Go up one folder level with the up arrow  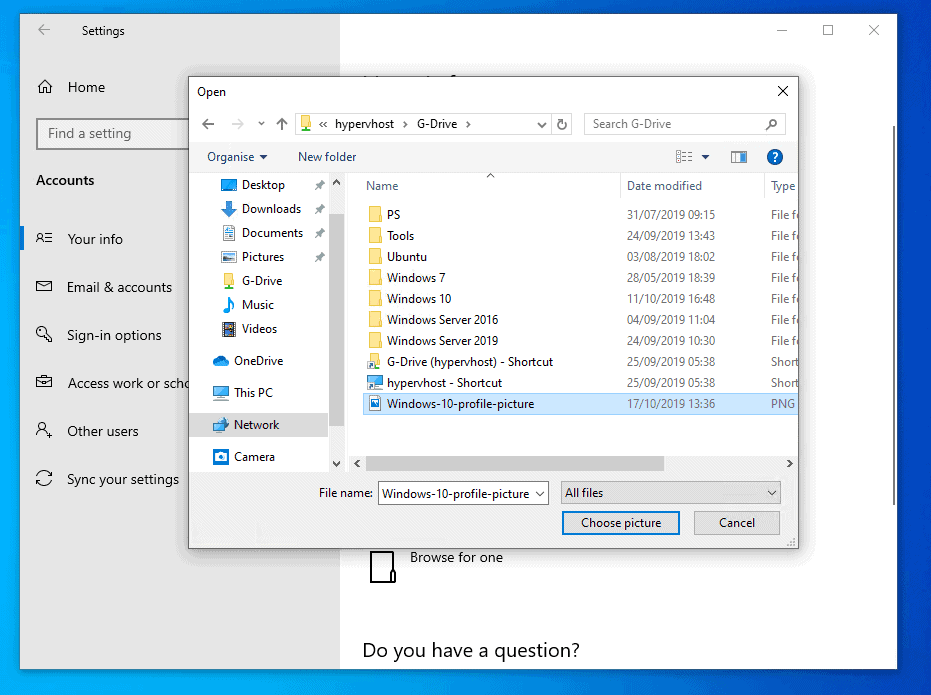pos(282,124)
